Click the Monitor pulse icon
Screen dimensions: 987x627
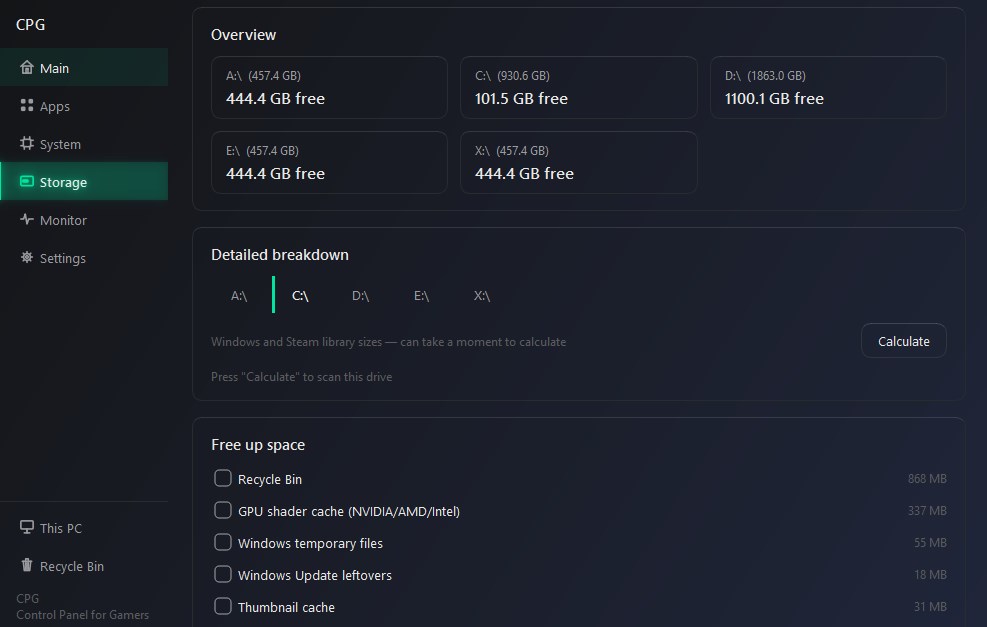(x=26, y=219)
